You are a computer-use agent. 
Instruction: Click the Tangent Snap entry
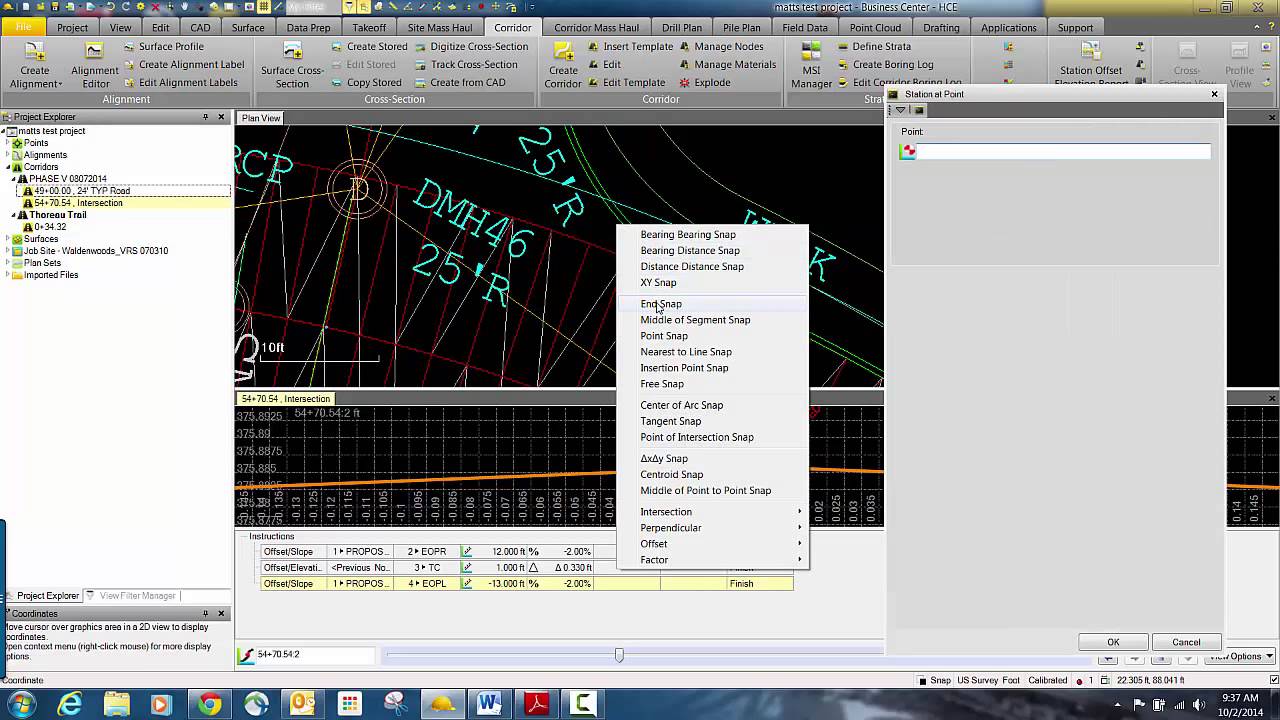pos(712,421)
